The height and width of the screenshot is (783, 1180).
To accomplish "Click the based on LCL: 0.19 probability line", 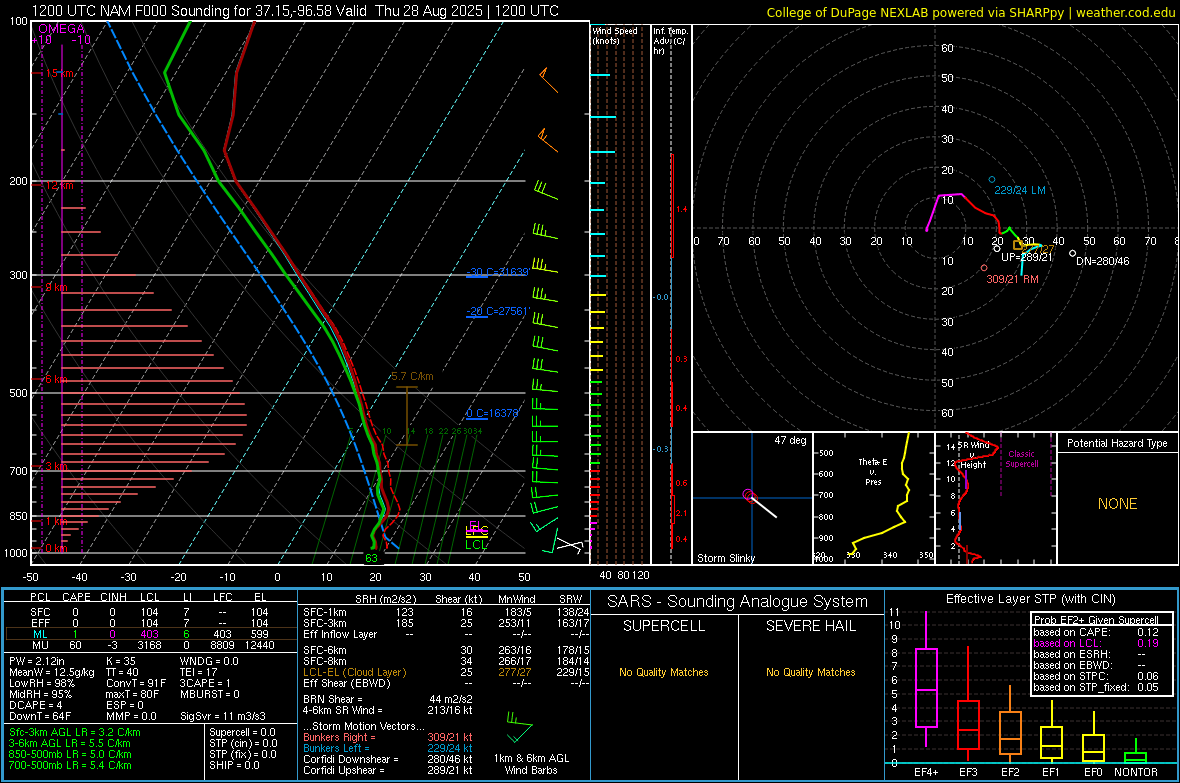I will pos(1096,643).
